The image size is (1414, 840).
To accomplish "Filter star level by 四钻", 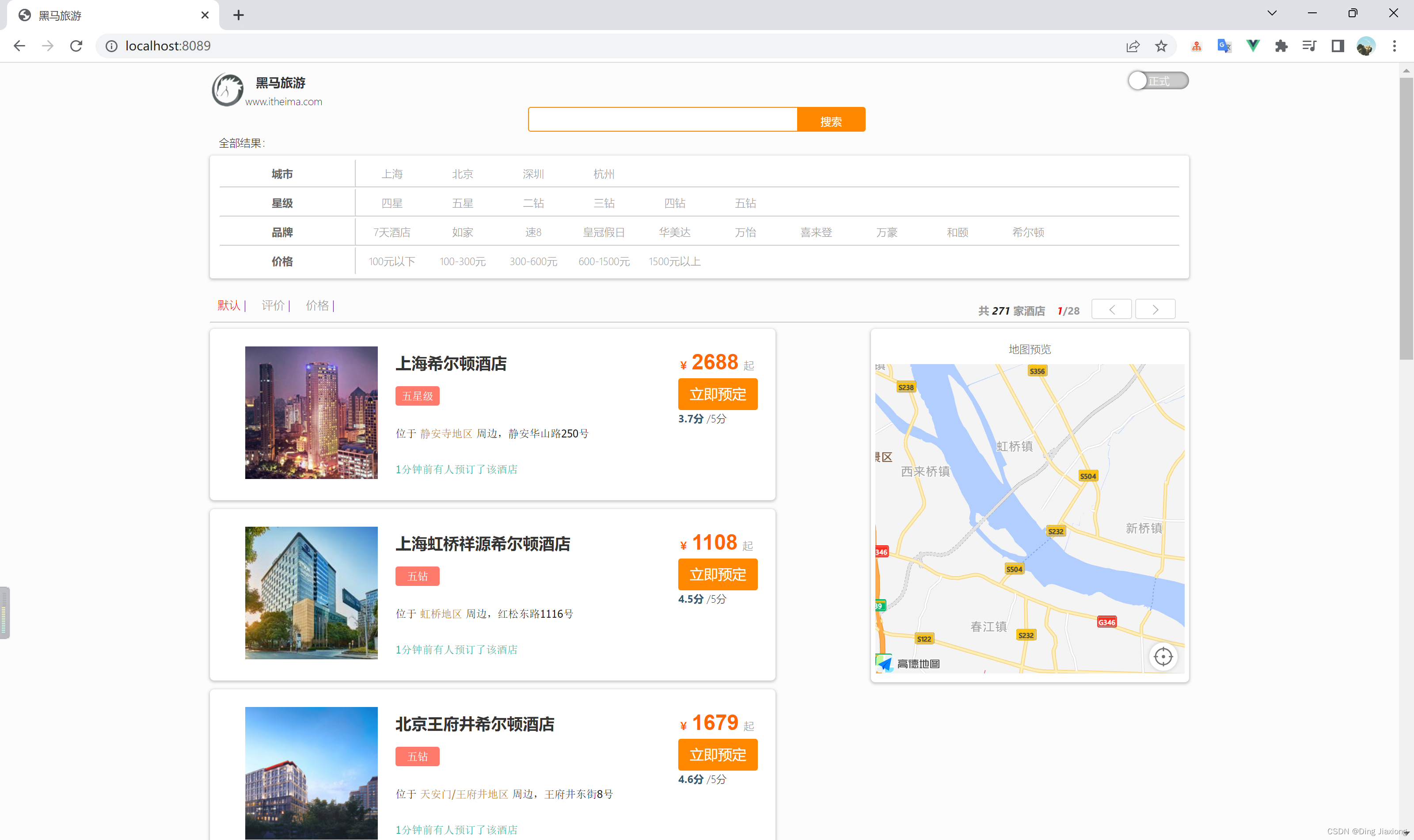I will (675, 203).
